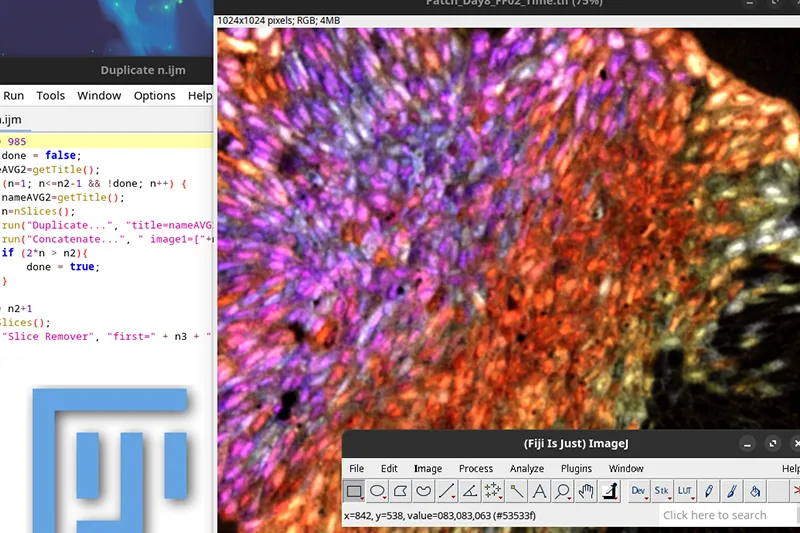Viewport: 800px width, 533px height.
Task: Select the Hand scrolling tool
Action: pyautogui.click(x=586, y=491)
